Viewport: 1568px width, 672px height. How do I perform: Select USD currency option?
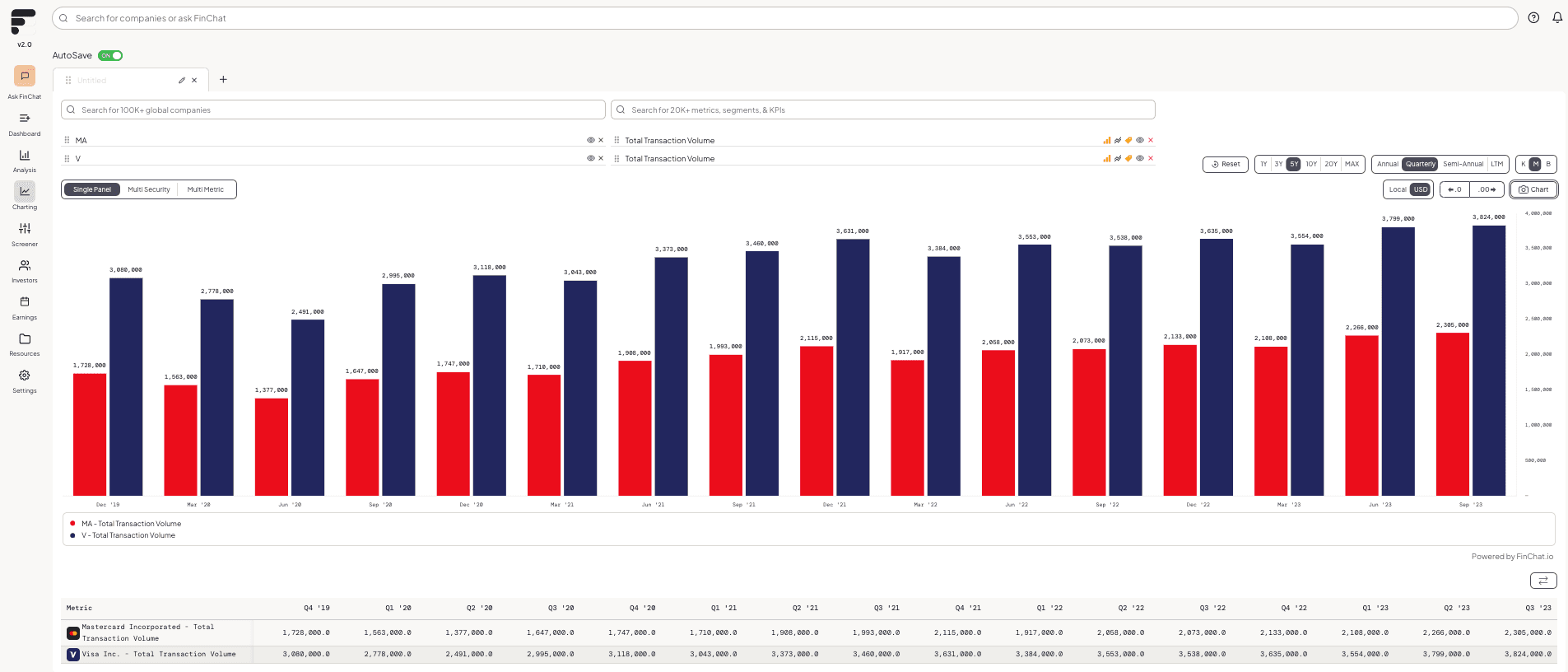tap(1421, 189)
